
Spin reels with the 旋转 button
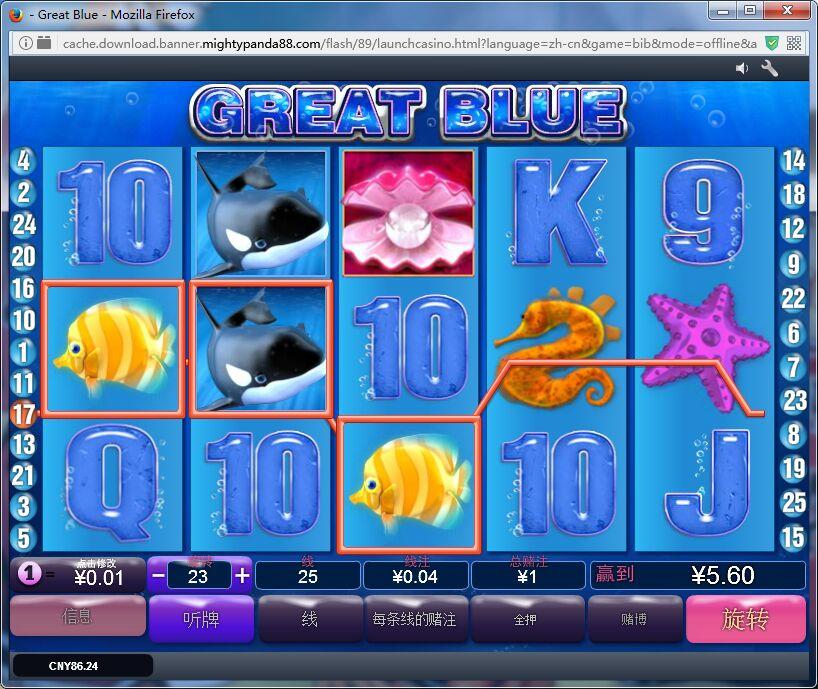pyautogui.click(x=746, y=619)
